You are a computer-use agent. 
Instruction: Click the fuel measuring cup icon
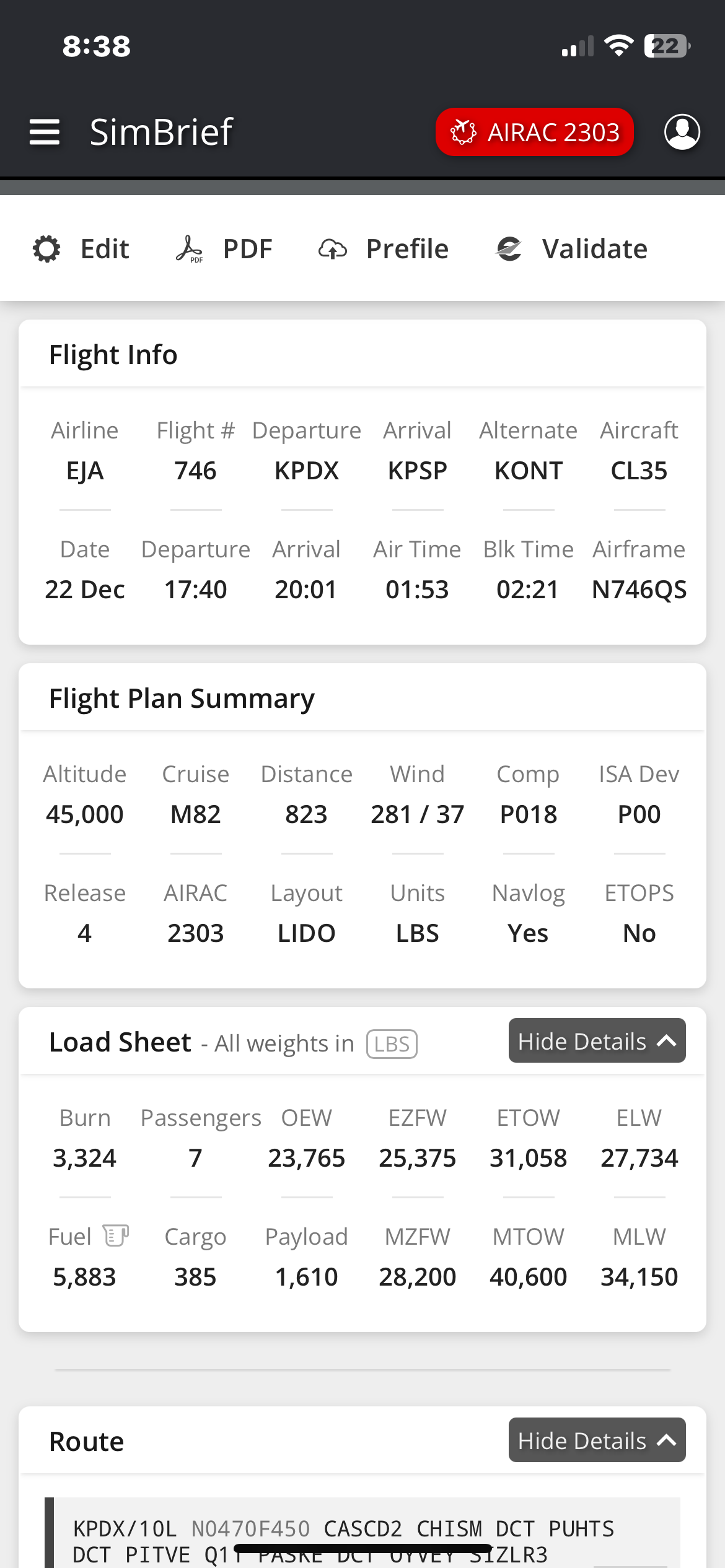pos(115,1235)
